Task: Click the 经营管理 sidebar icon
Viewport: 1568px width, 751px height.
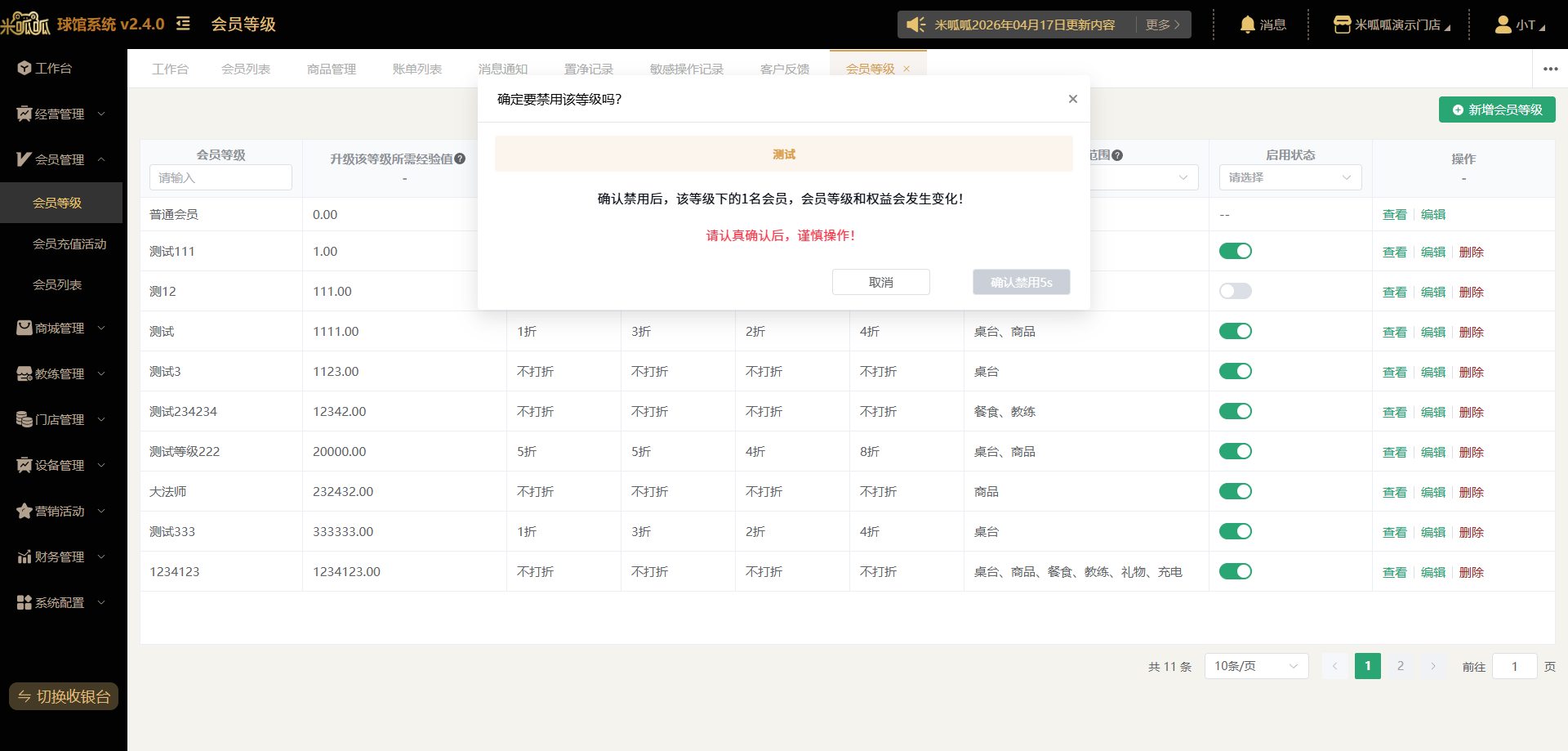Action: pyautogui.click(x=24, y=114)
